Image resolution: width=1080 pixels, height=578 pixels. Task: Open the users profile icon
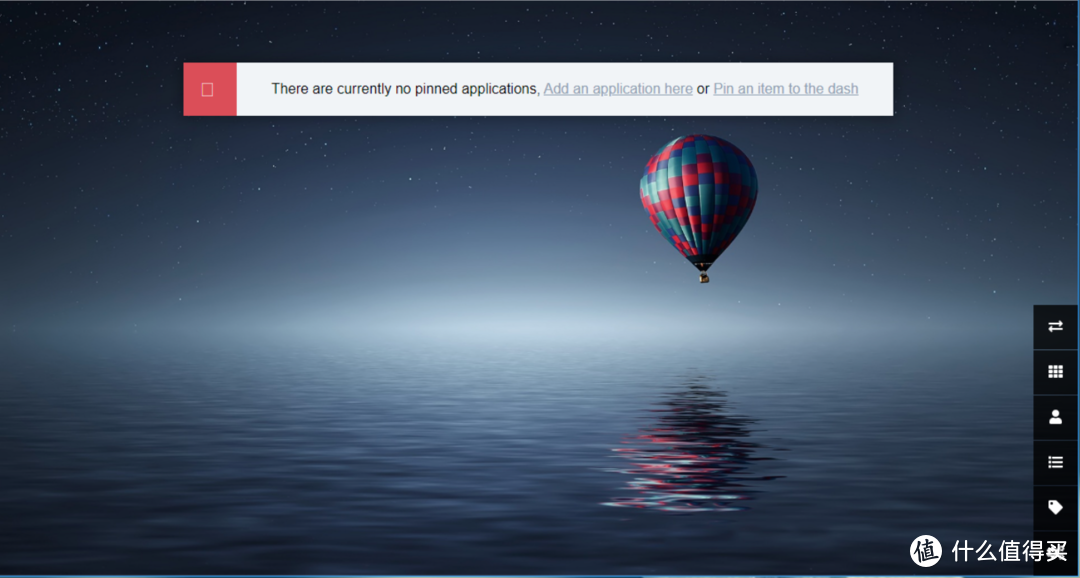click(x=1055, y=417)
